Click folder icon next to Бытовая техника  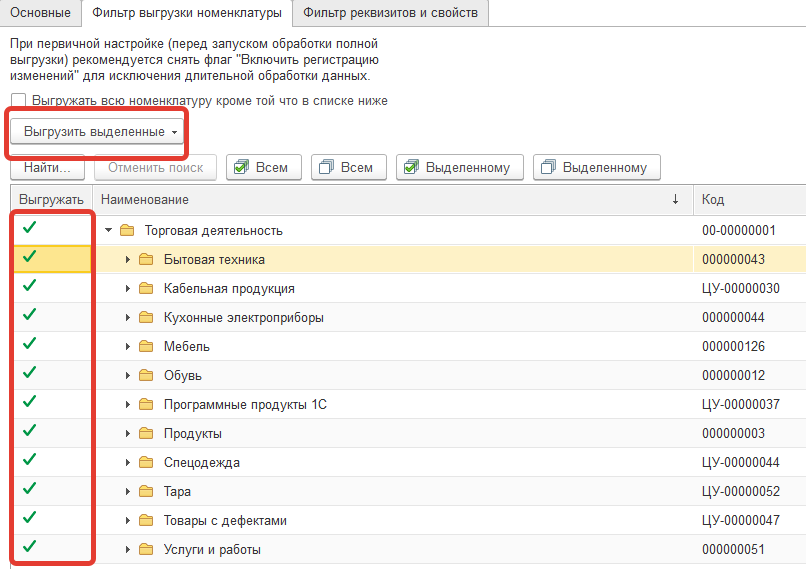[x=146, y=260]
